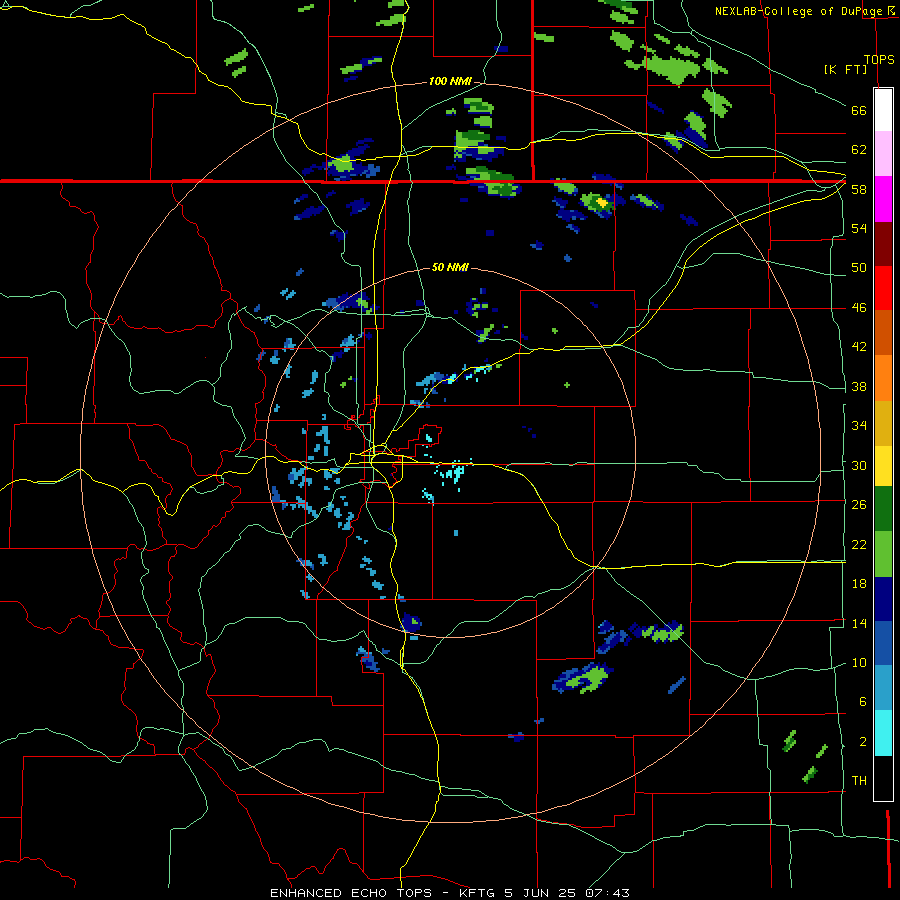Click the 22 value on the scale
The height and width of the screenshot is (900, 900).
[x=859, y=544]
